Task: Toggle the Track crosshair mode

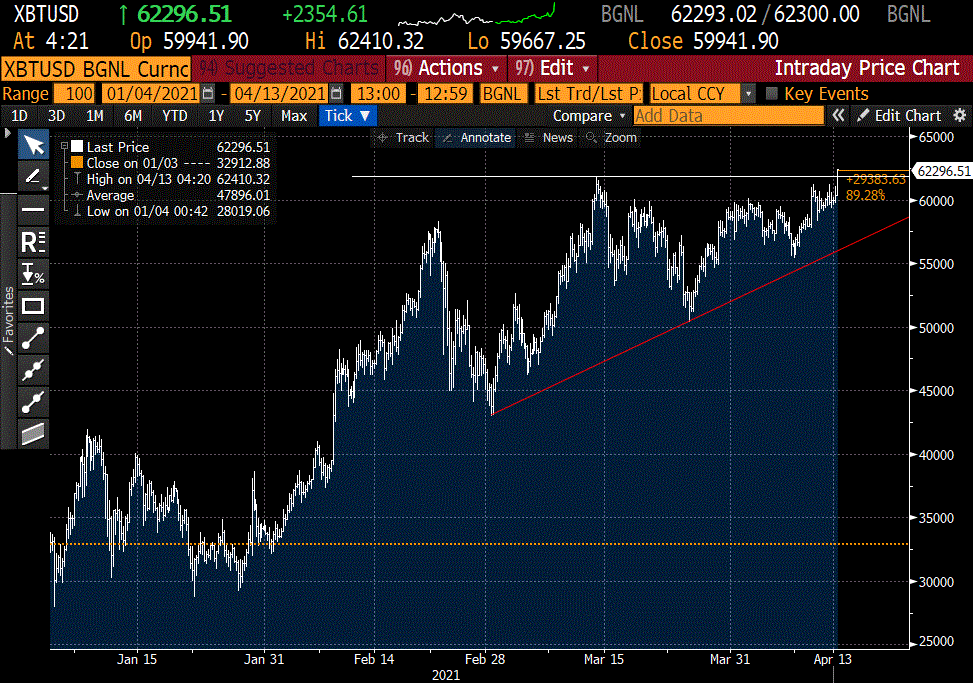Action: point(403,138)
